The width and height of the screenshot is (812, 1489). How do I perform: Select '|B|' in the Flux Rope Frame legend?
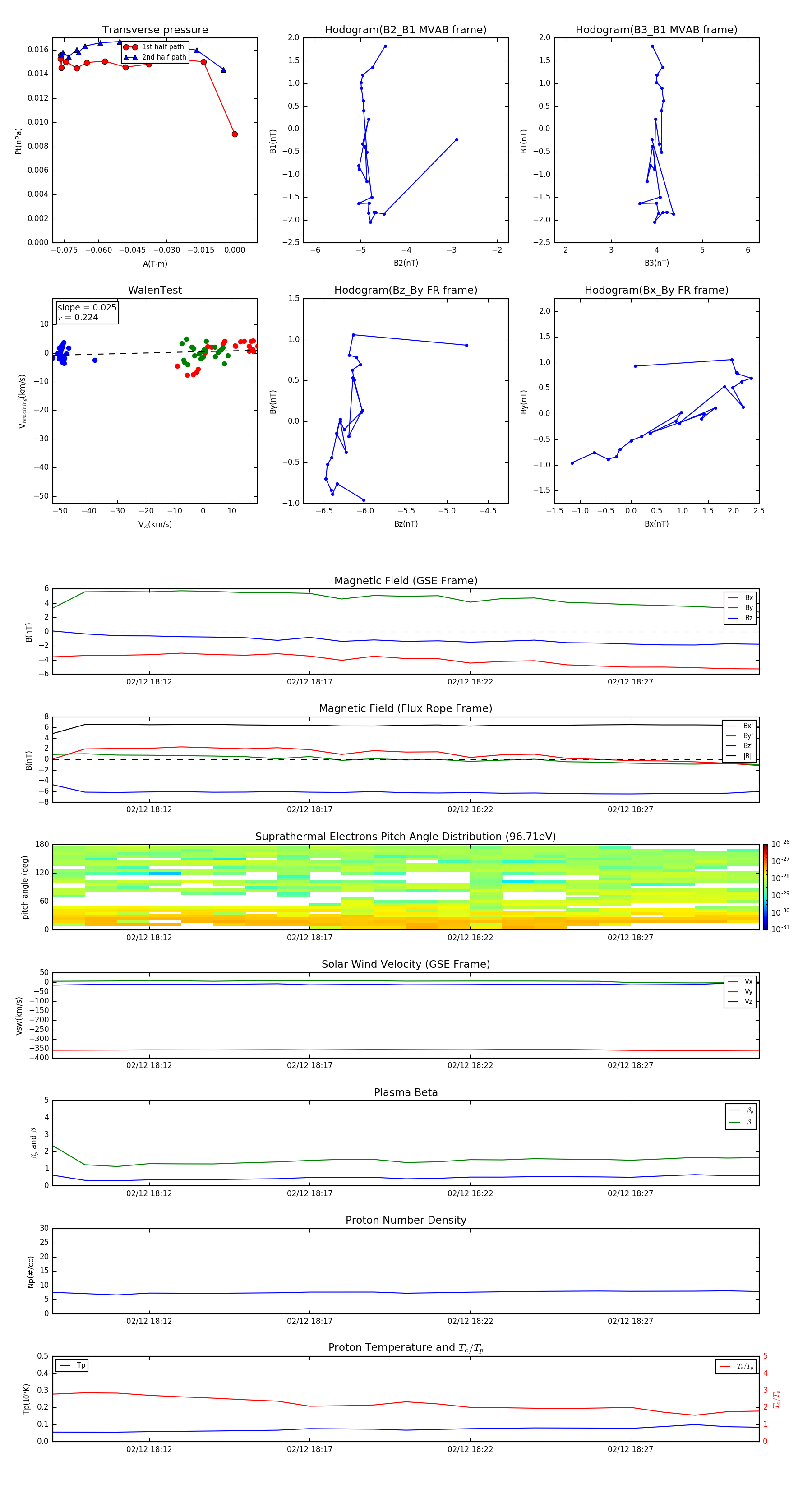click(x=740, y=756)
